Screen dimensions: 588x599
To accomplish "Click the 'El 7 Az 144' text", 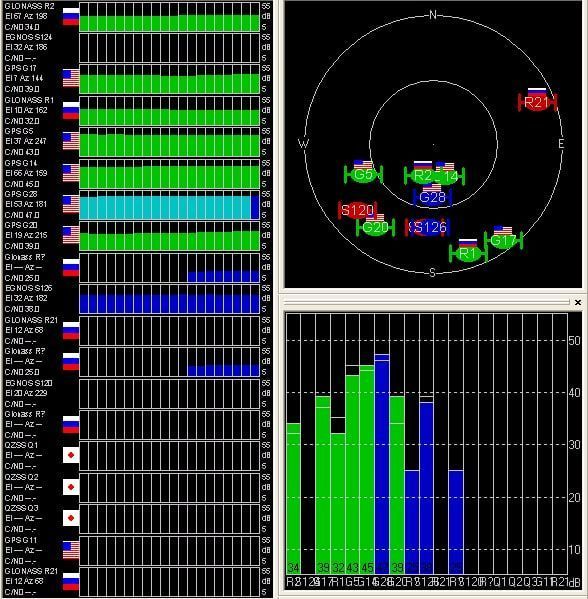I will pyautogui.click(x=24, y=78).
